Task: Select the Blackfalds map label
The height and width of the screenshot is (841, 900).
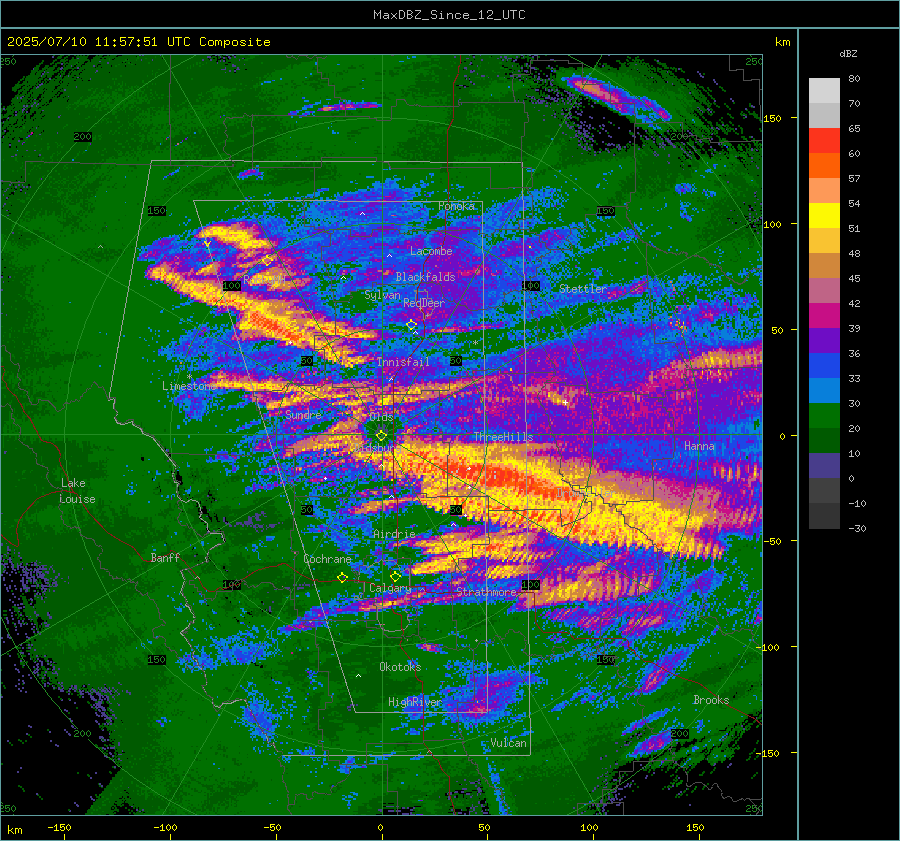Action: [x=425, y=277]
